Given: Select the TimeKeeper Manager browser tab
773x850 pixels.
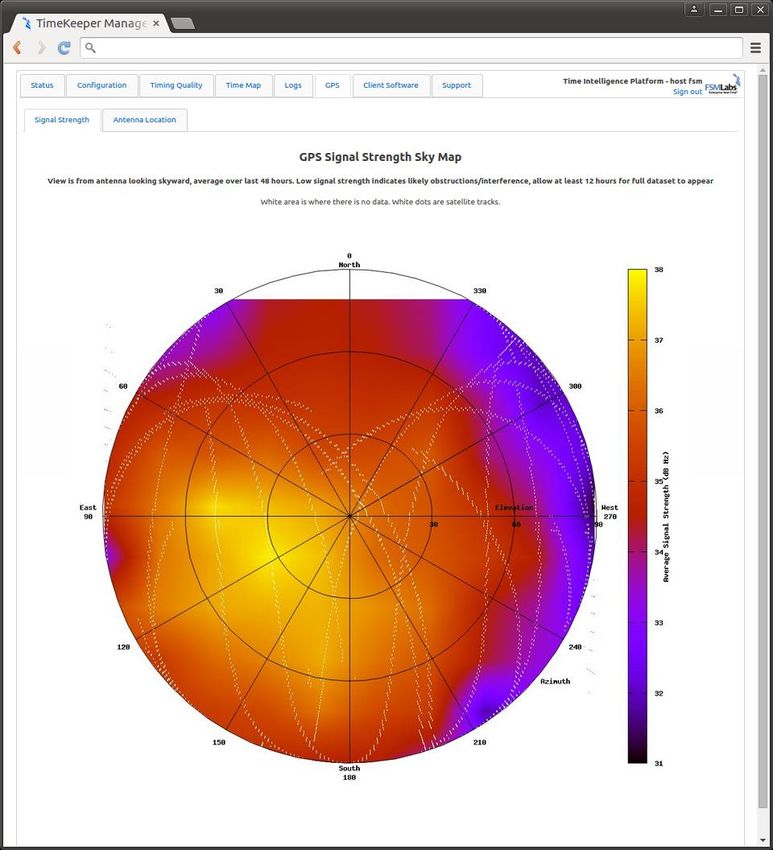Looking at the screenshot, I should (x=91, y=24).
